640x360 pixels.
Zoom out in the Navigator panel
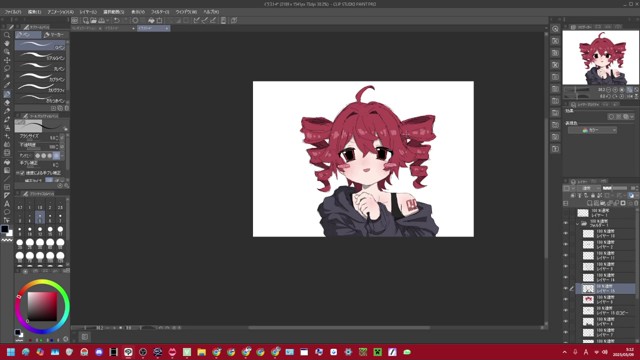pos(609,89)
